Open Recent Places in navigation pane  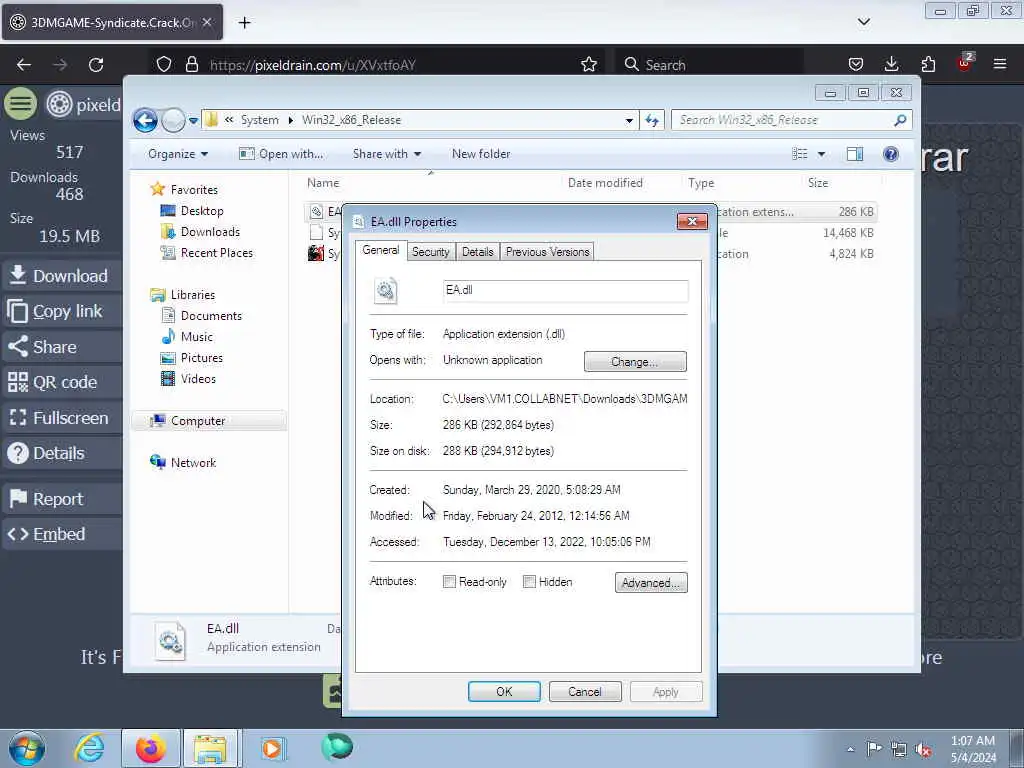[x=217, y=253]
